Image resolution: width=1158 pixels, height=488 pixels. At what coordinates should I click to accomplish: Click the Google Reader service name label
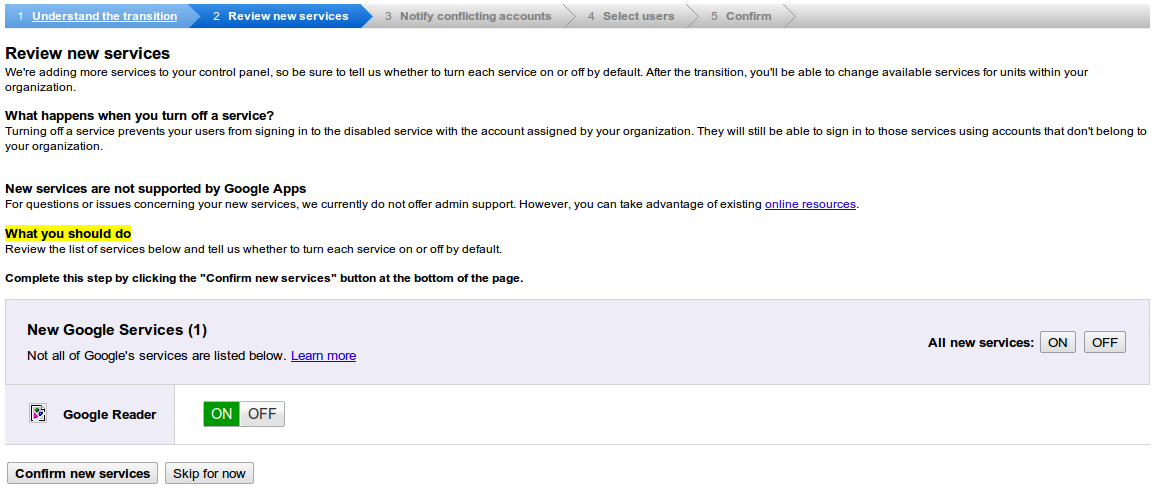tap(110, 415)
